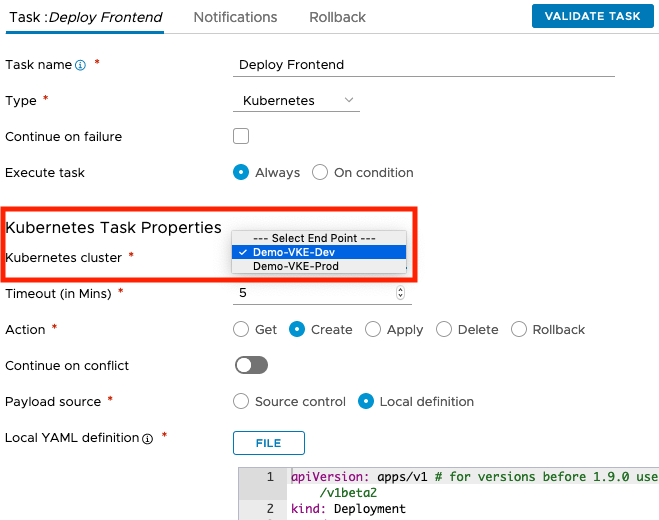Open the Type dropdown chevron
Image resolution: width=659 pixels, height=520 pixels.
(x=349, y=100)
